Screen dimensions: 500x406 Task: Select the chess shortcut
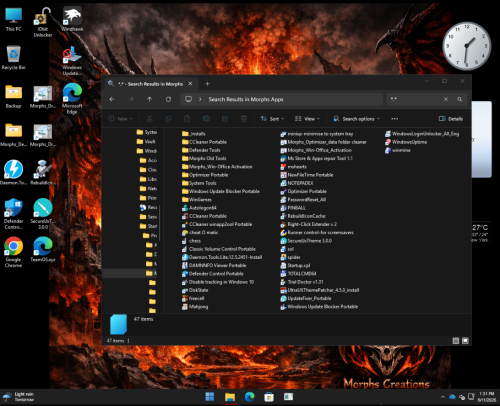(191, 241)
